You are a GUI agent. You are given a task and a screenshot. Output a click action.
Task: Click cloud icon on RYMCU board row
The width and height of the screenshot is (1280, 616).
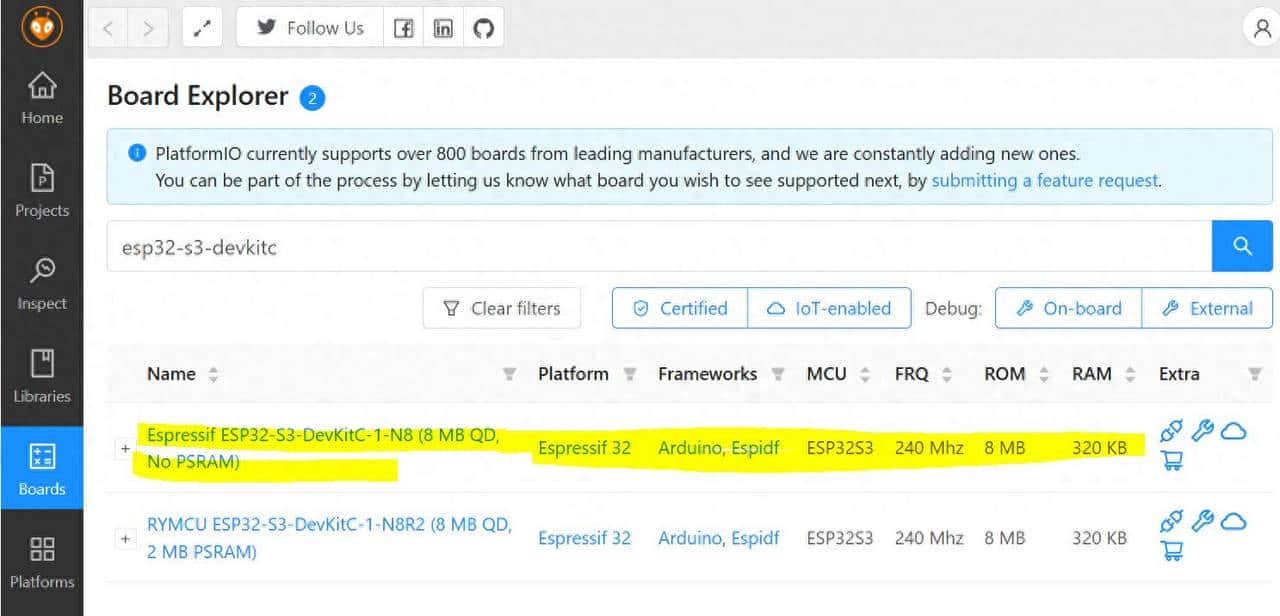coord(1235,521)
